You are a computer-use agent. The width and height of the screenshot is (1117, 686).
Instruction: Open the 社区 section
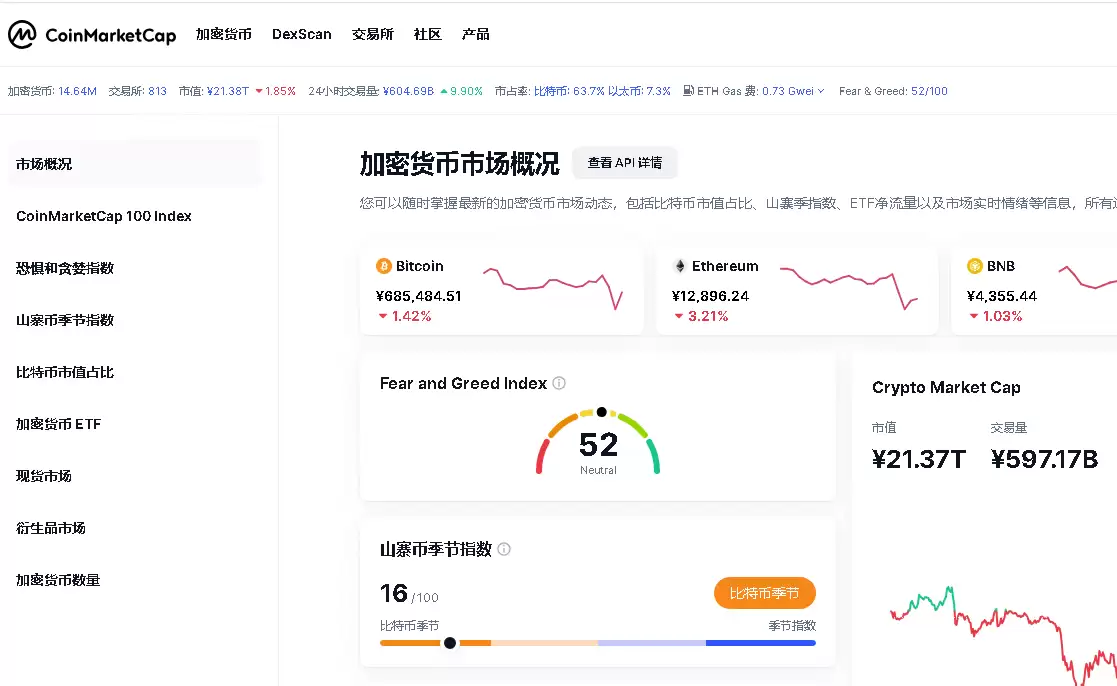tap(427, 33)
